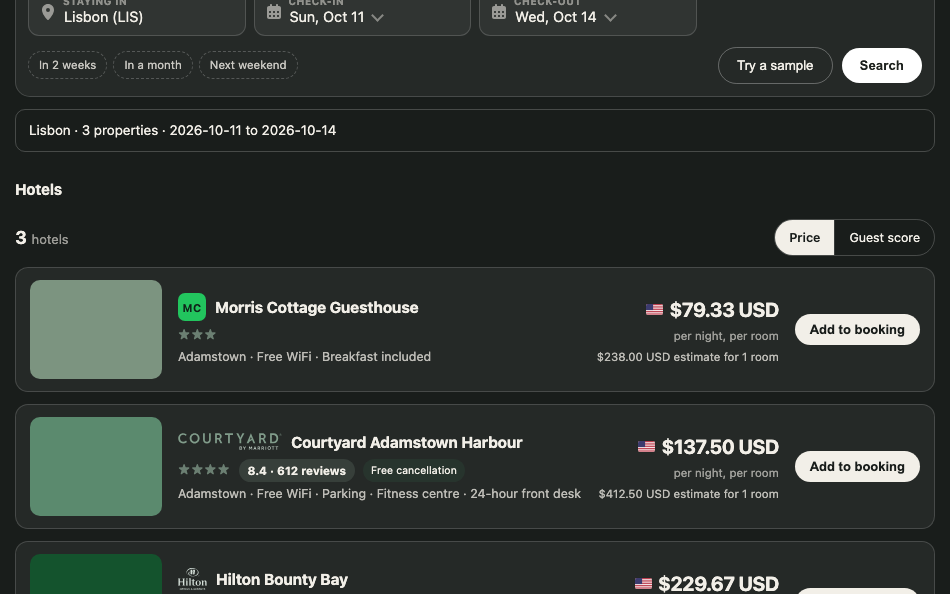Image resolution: width=950 pixels, height=594 pixels.
Task: Click the check-out calendar icon
Action: coord(499,12)
